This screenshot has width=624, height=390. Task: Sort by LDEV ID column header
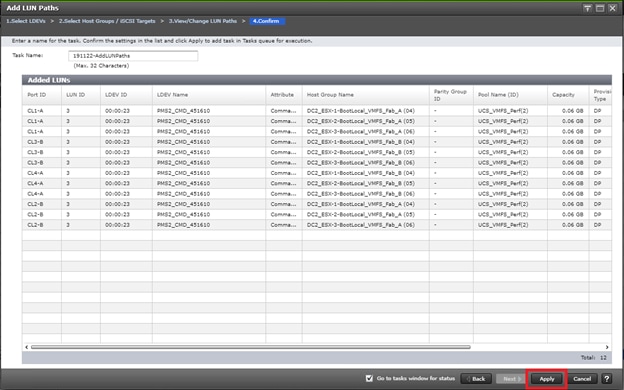(126, 95)
